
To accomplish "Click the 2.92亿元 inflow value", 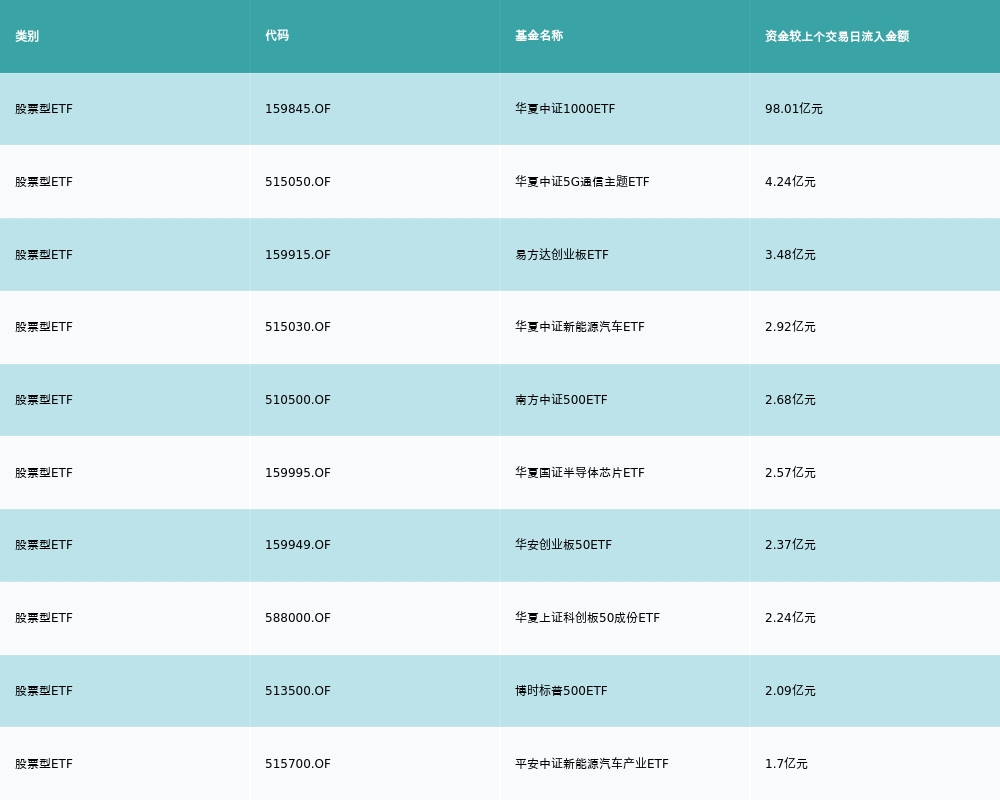I will coord(790,327).
